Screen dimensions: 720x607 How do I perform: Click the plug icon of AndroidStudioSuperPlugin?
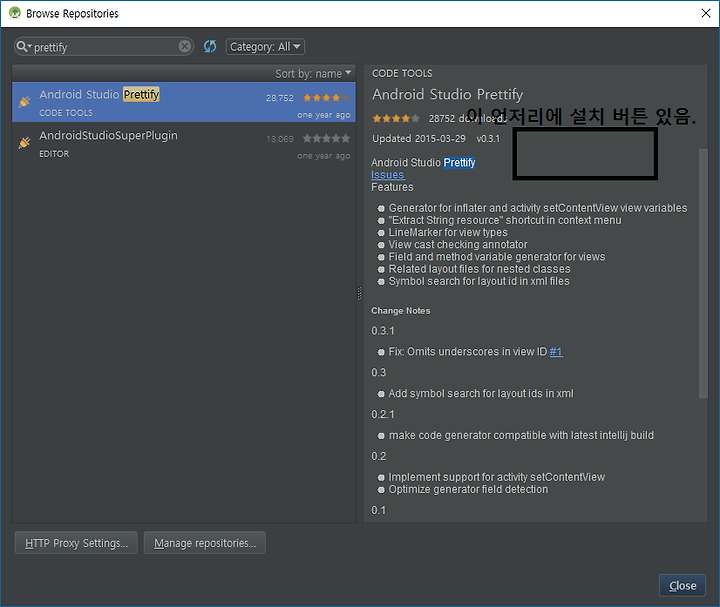pos(24,143)
